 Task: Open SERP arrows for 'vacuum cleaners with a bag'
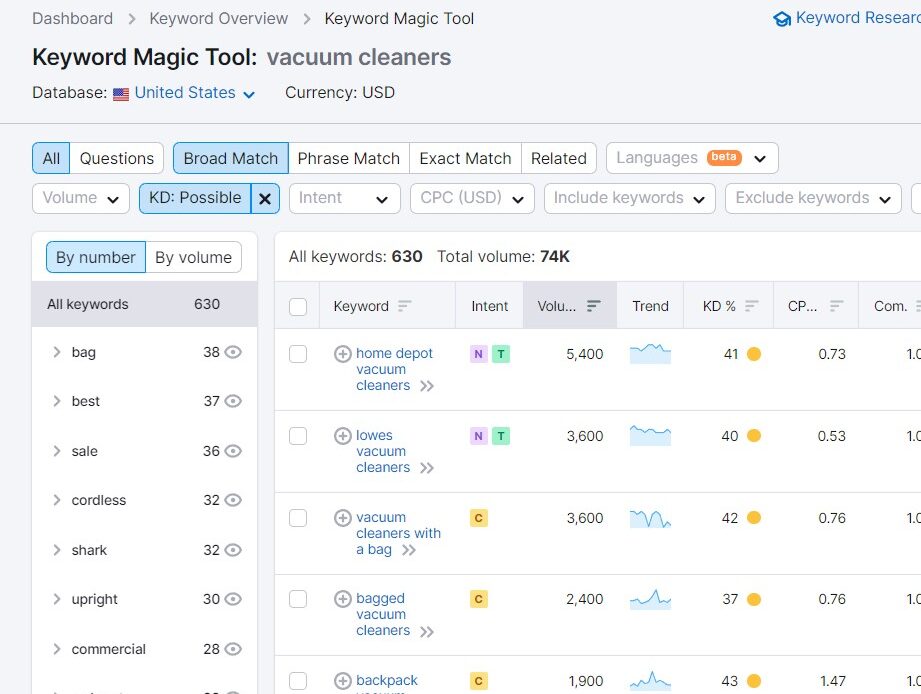pos(409,550)
